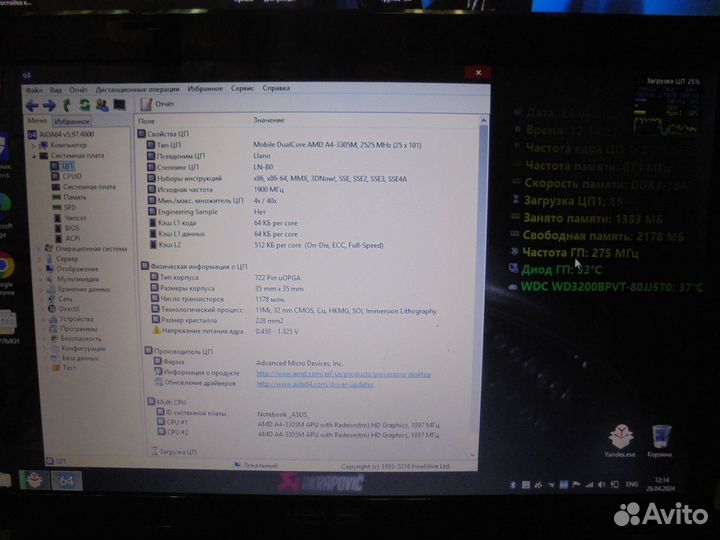Open the Избранное menu in the menu bar
The height and width of the screenshot is (540, 720).
(x=205, y=88)
